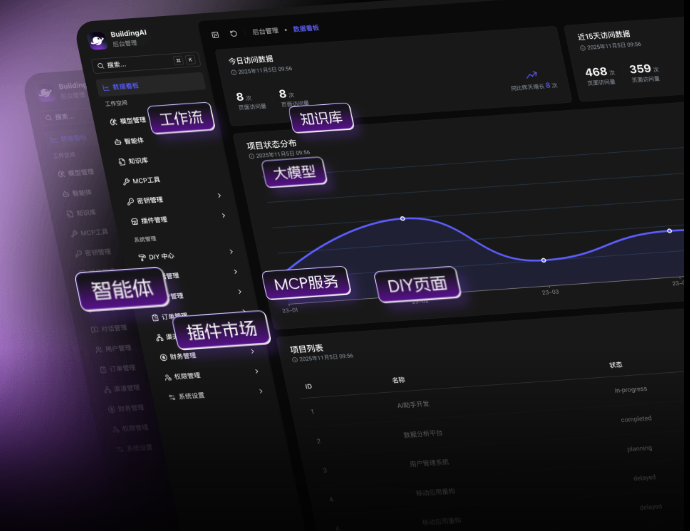
Task: Open 智能体 in the front sidebar
Action: (x=134, y=141)
